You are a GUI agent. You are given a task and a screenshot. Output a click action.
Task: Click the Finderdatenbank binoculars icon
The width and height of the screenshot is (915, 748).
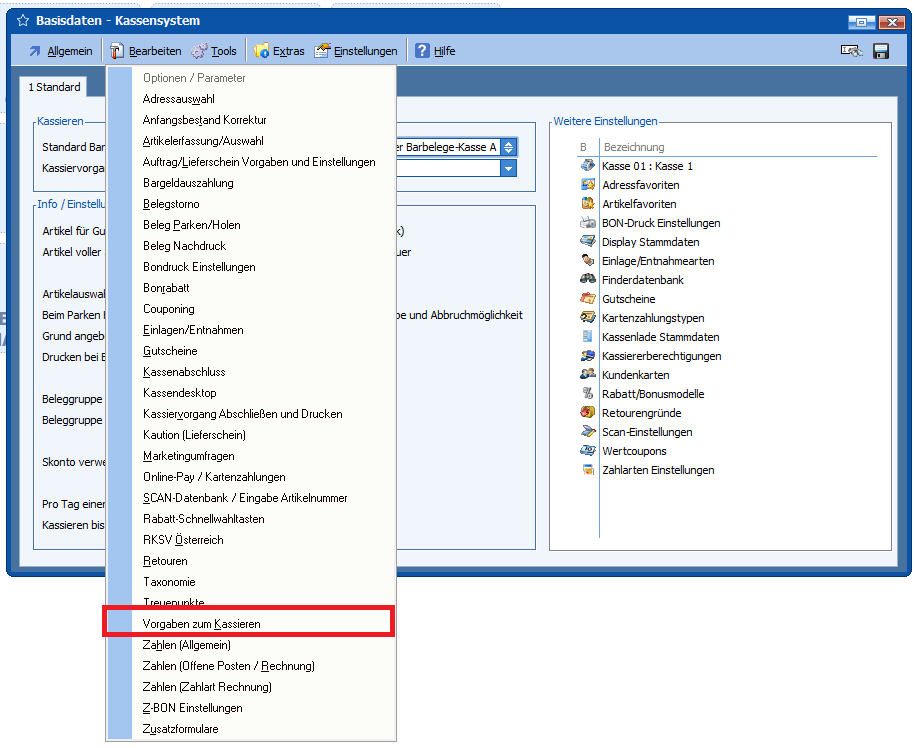pyautogui.click(x=588, y=280)
